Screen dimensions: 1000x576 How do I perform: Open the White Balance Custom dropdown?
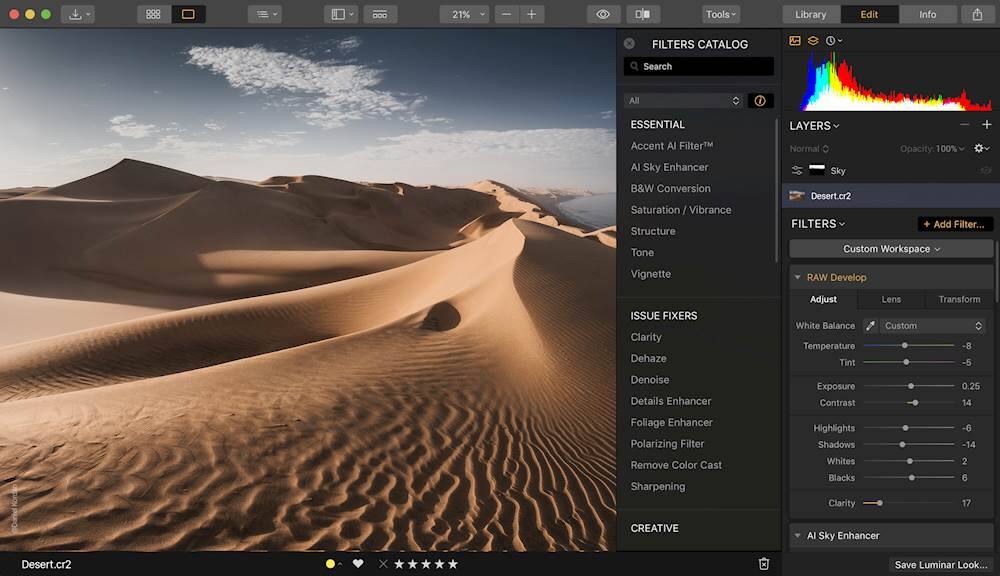[x=933, y=326]
